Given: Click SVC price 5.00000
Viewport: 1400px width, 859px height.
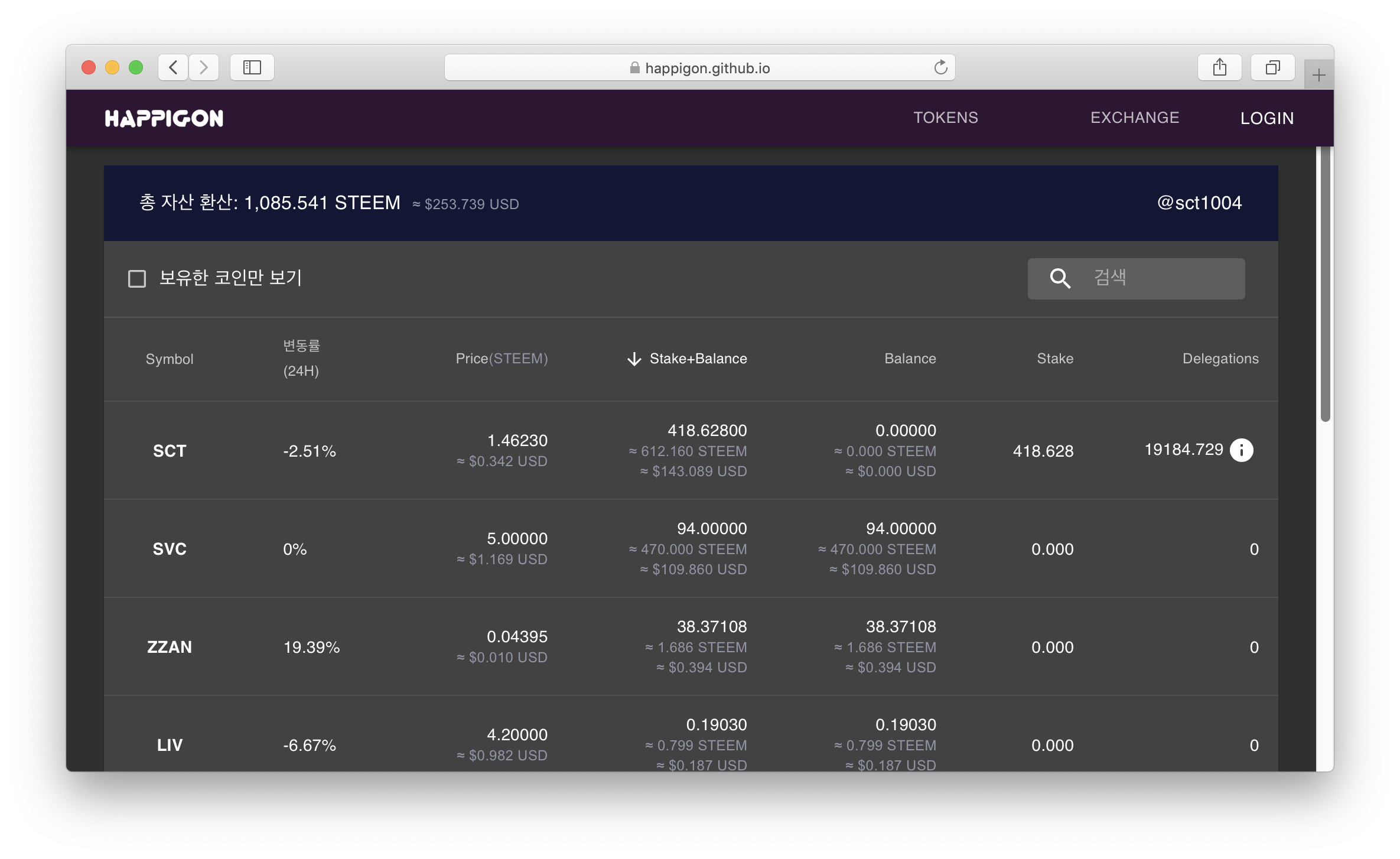Looking at the screenshot, I should 517,538.
